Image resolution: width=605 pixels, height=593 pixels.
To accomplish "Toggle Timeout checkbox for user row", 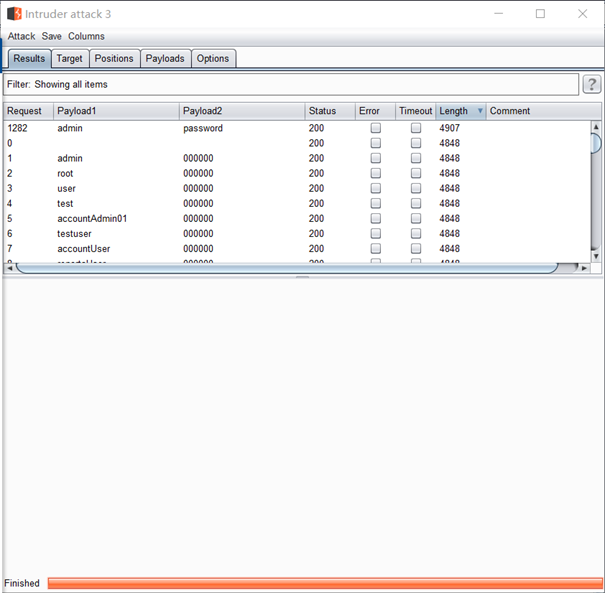I will (x=416, y=188).
